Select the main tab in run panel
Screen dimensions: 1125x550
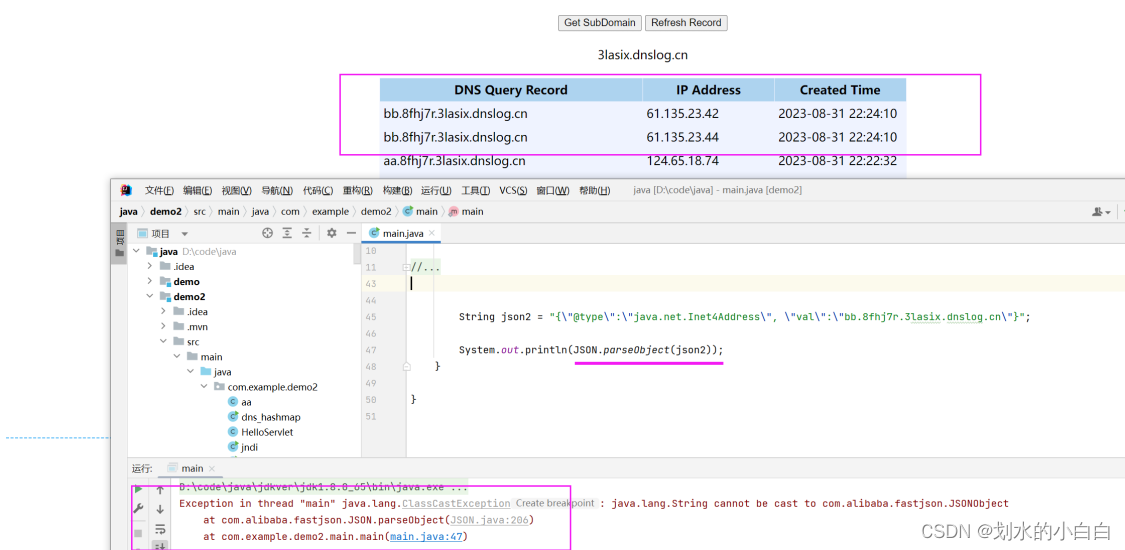pyautogui.click(x=192, y=468)
